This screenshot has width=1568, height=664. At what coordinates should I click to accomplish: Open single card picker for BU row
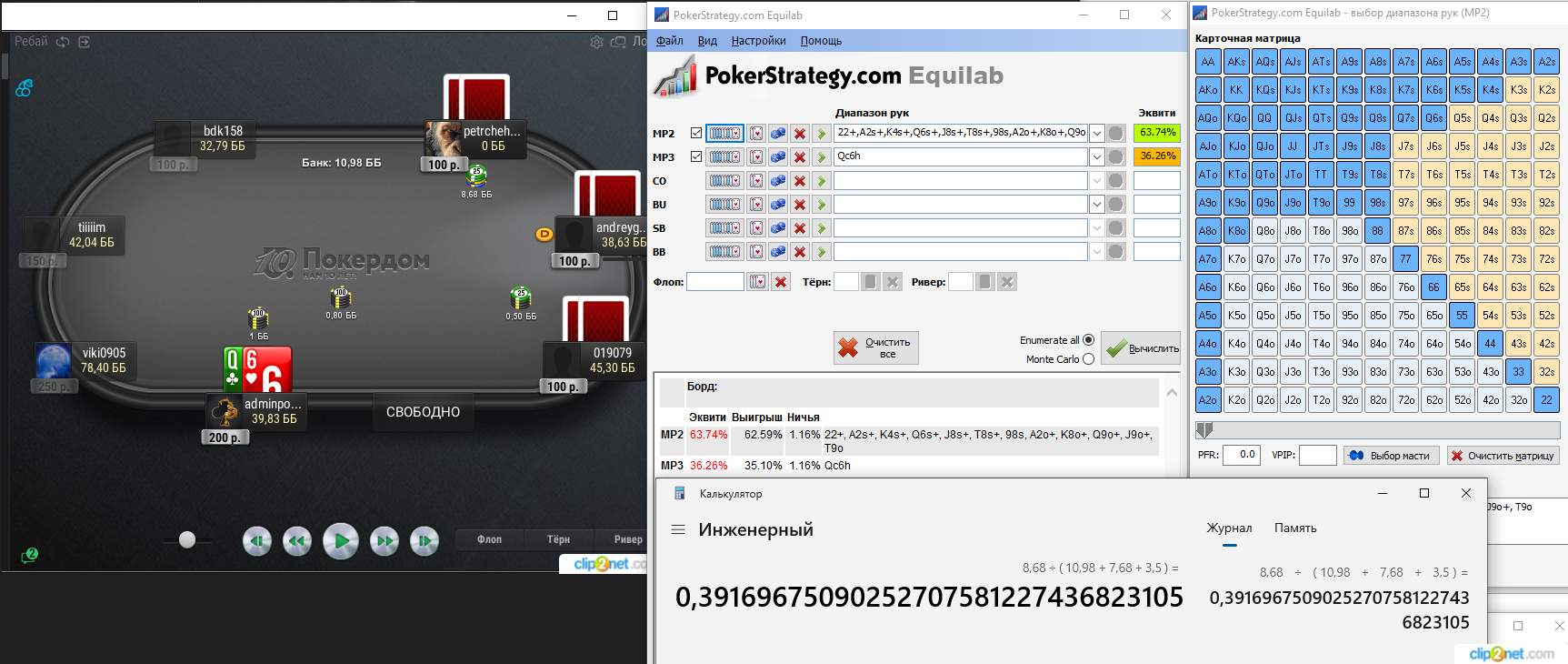(x=756, y=205)
